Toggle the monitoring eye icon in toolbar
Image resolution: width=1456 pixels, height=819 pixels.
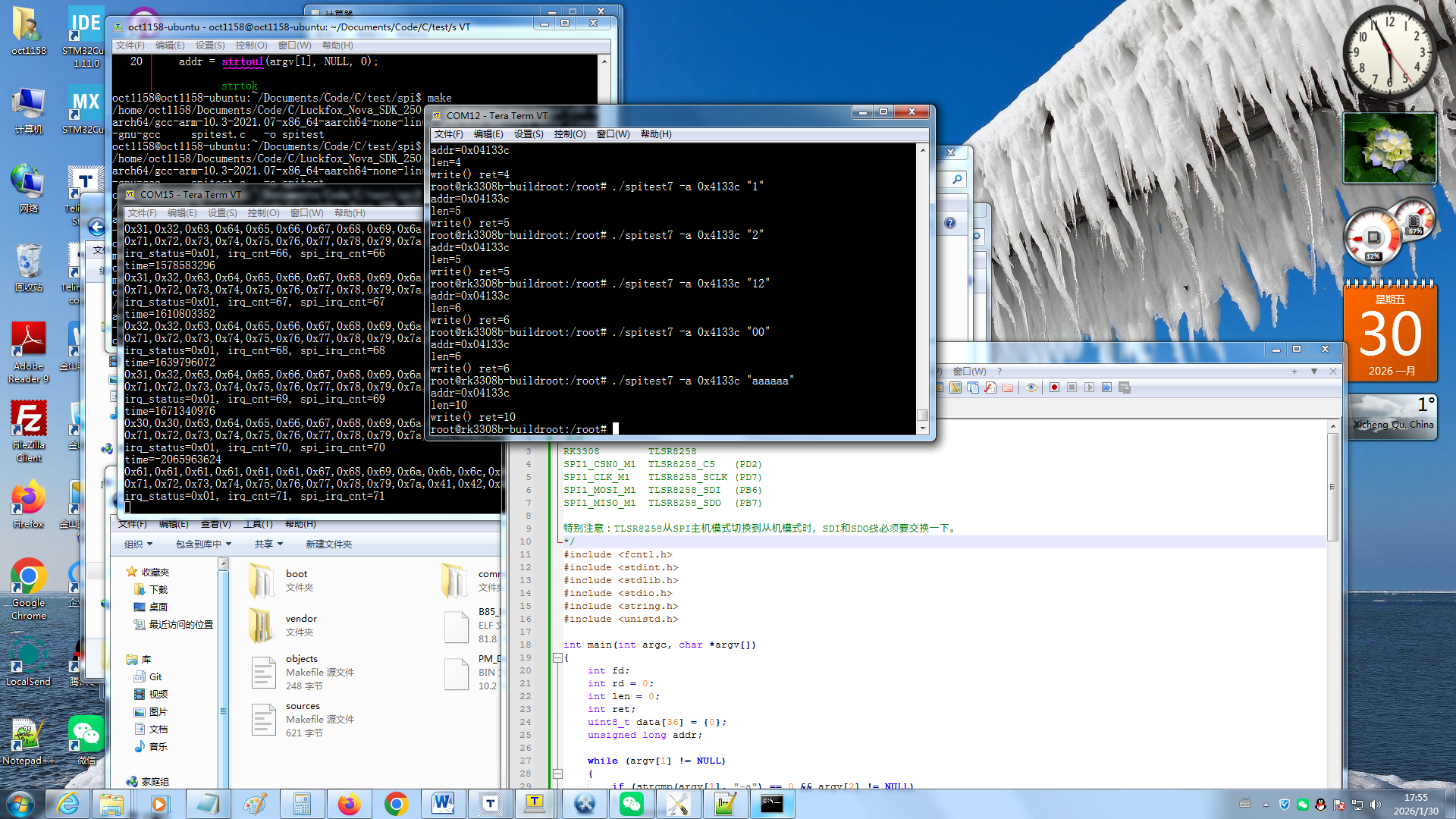click(x=1031, y=388)
